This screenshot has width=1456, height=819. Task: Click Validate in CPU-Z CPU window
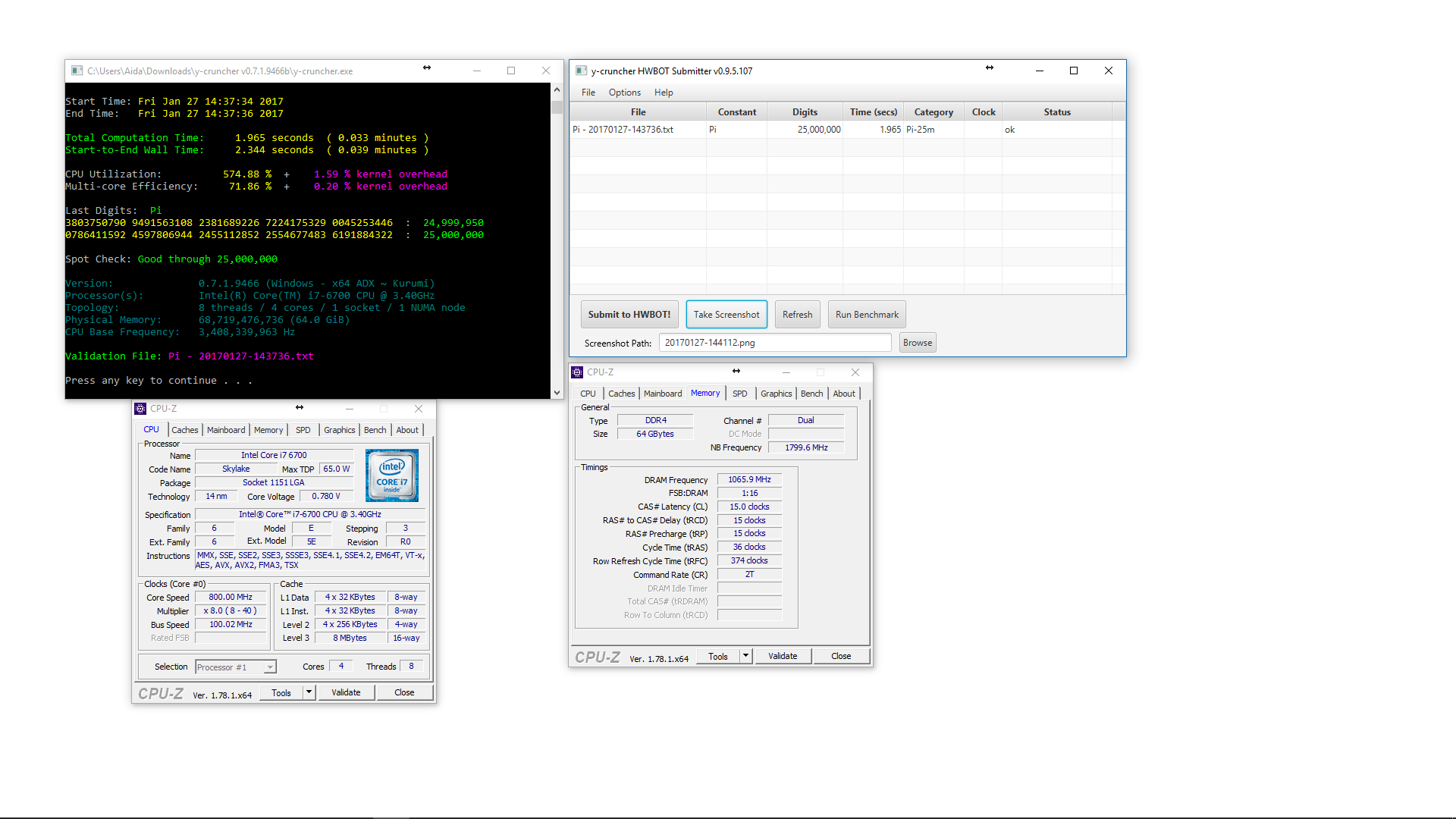tap(346, 692)
